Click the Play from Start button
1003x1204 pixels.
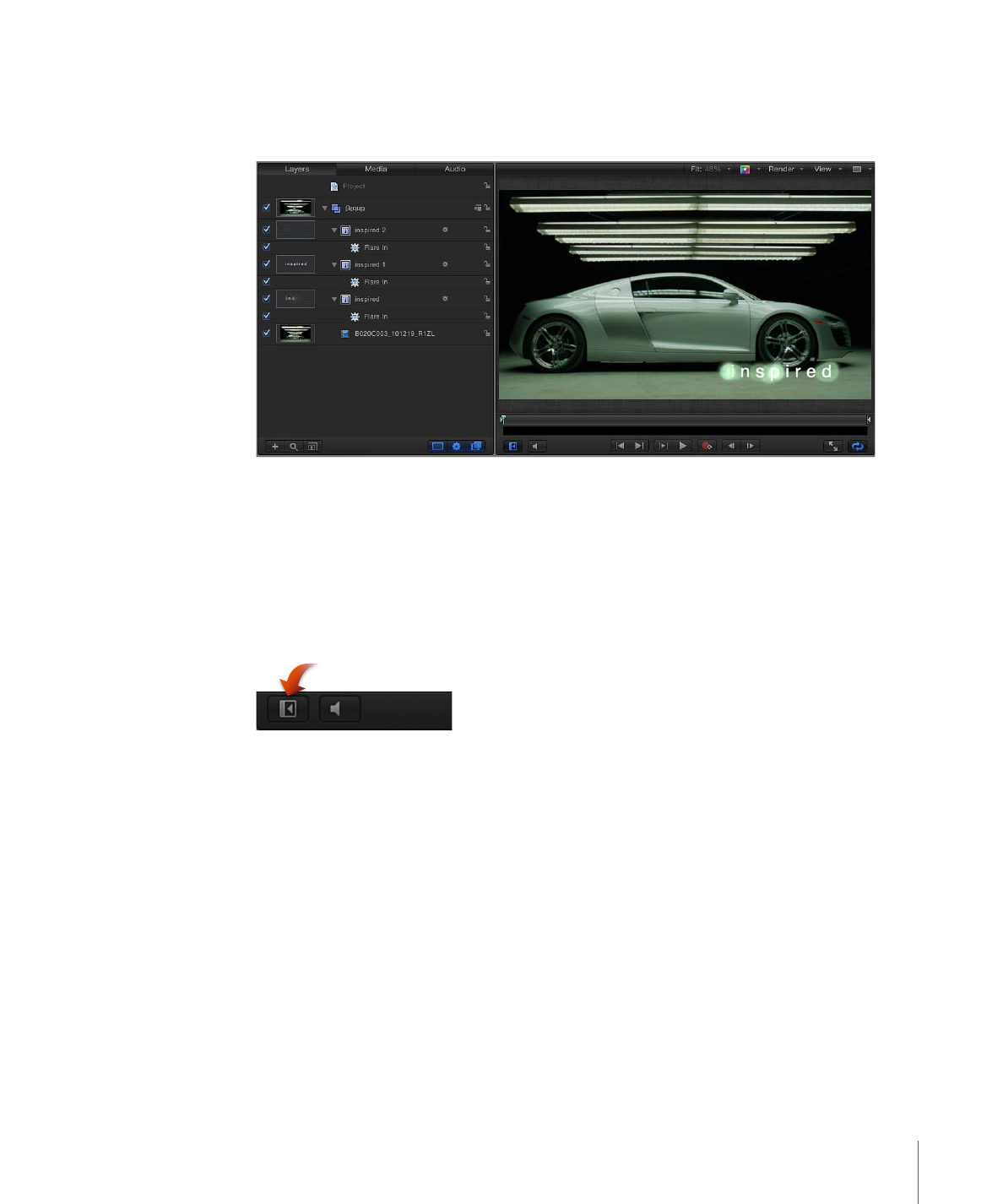click(664, 446)
